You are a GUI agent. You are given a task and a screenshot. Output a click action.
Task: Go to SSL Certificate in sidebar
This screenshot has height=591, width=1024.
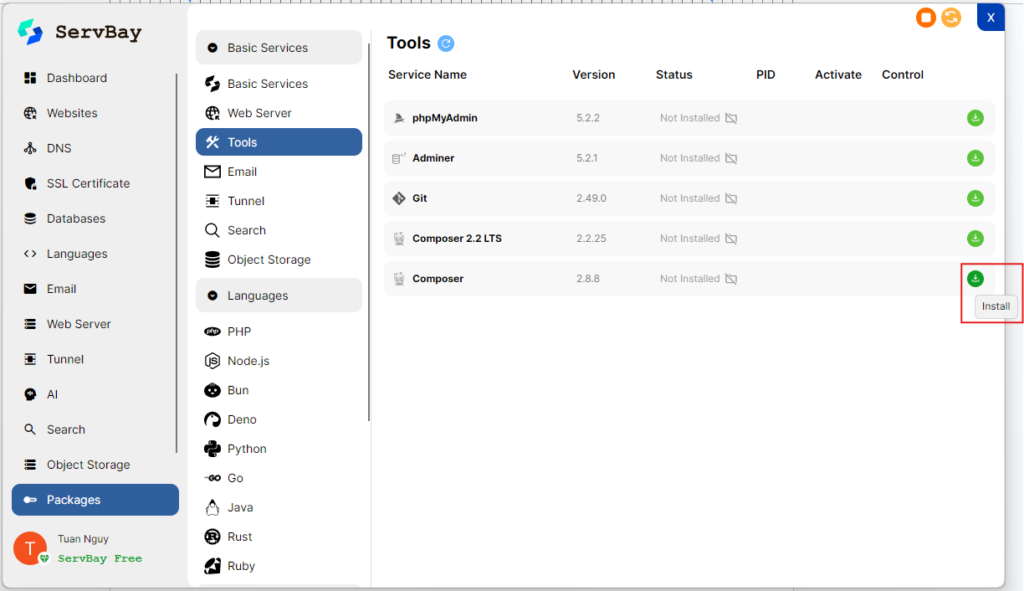[x=88, y=183]
